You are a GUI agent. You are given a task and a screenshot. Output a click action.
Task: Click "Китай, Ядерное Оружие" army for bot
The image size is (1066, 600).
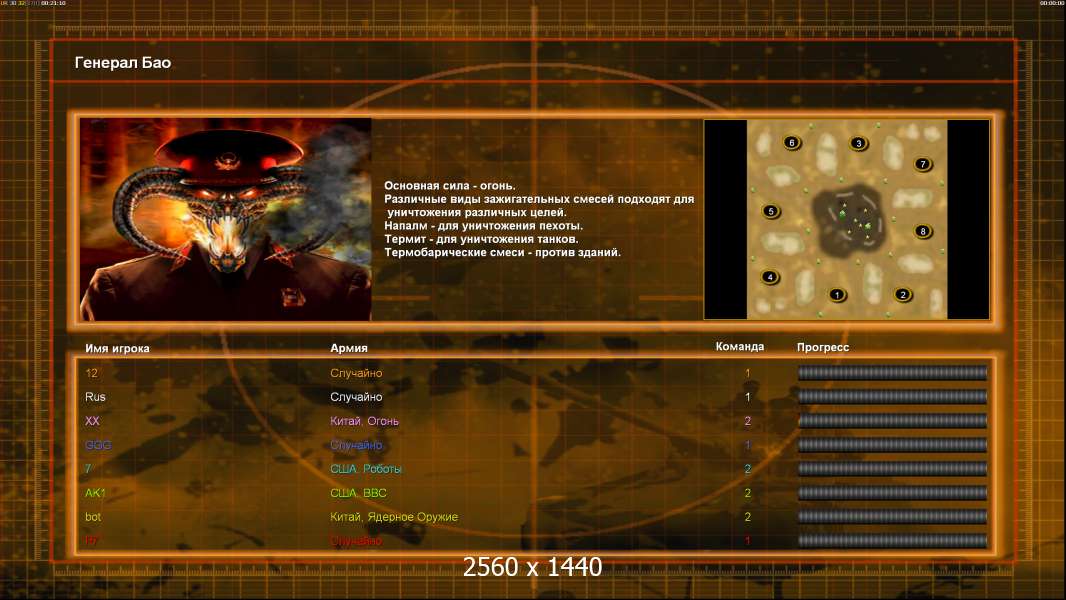coord(394,517)
